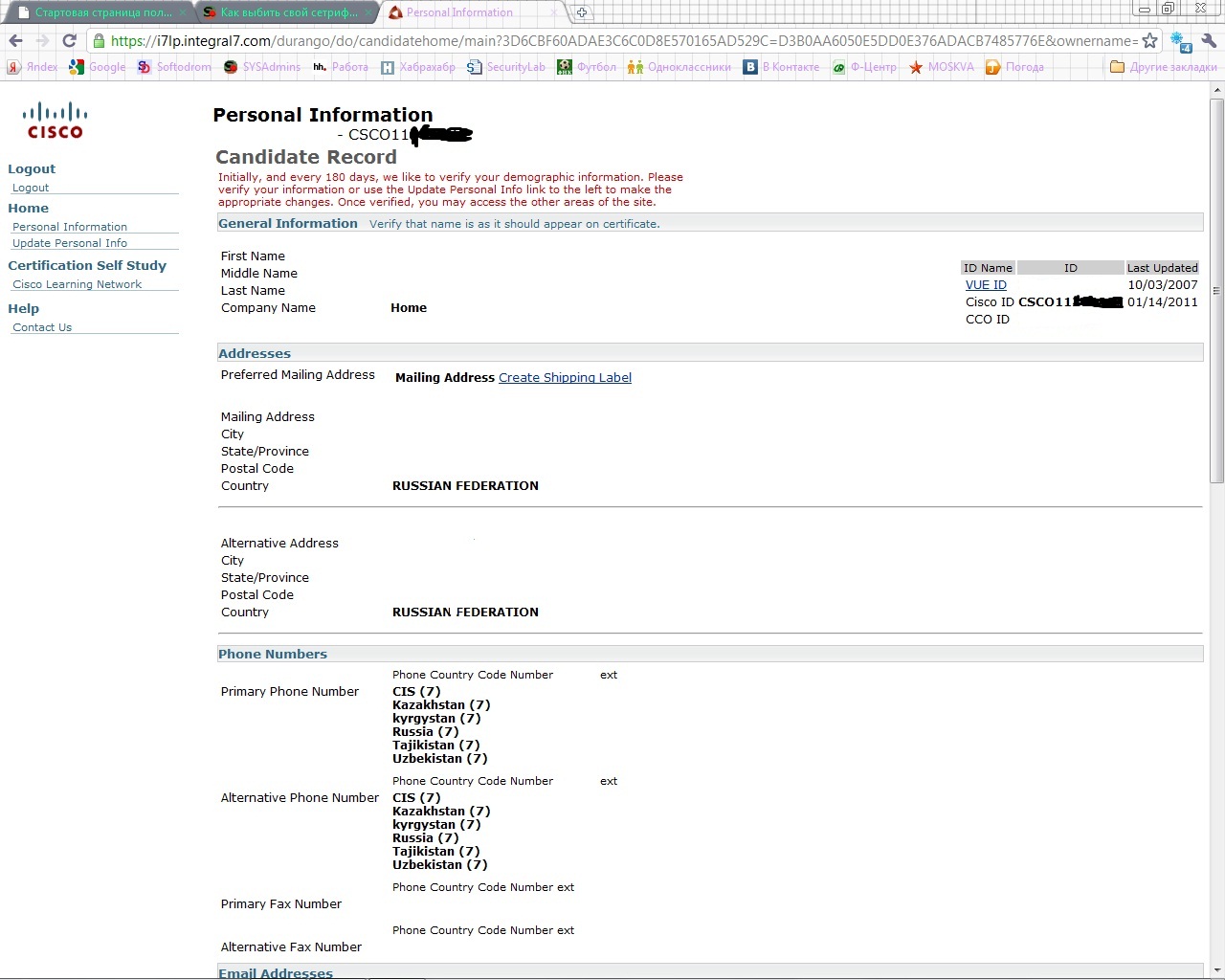The height and width of the screenshot is (980, 1225).
Task: Click the Alternative Fax Number label
Action: pos(291,947)
